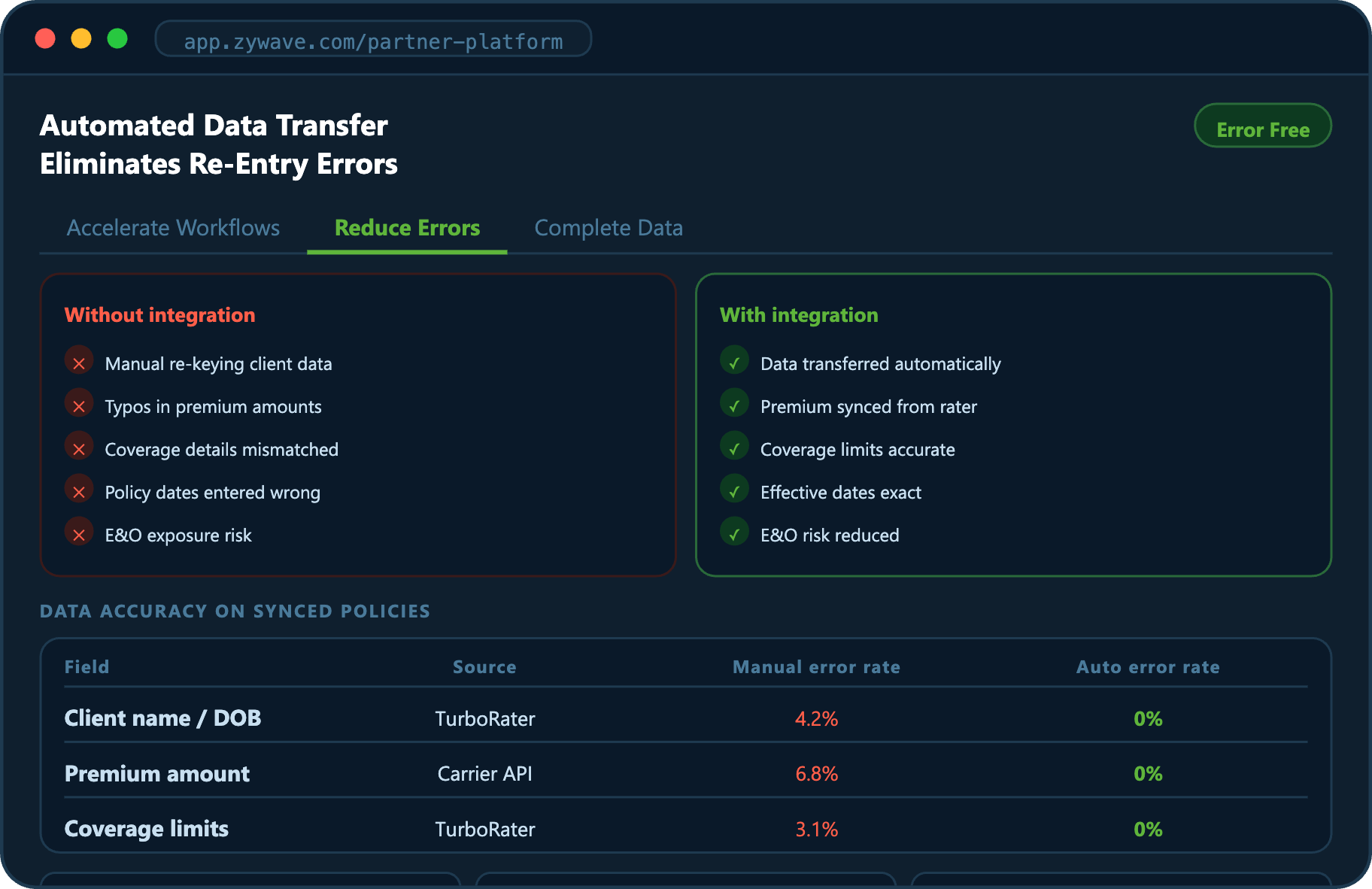Click the X icon next to Typos in premium amounts
This screenshot has height=889, width=1372.
click(x=79, y=406)
